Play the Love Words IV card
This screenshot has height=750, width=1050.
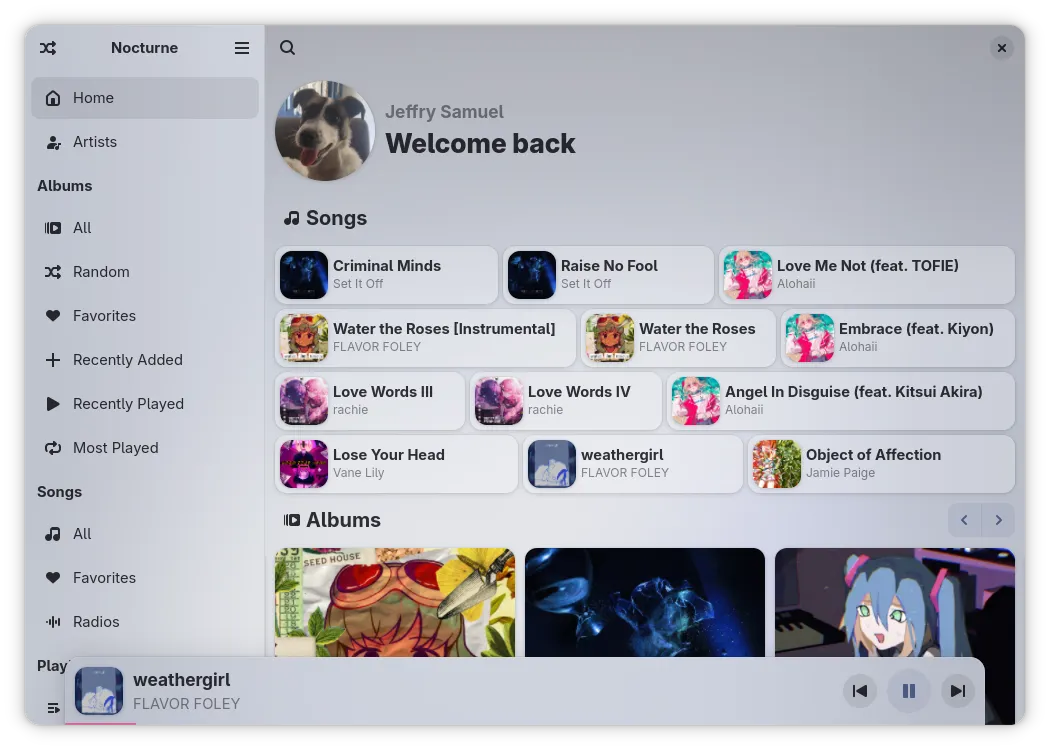click(x=566, y=400)
